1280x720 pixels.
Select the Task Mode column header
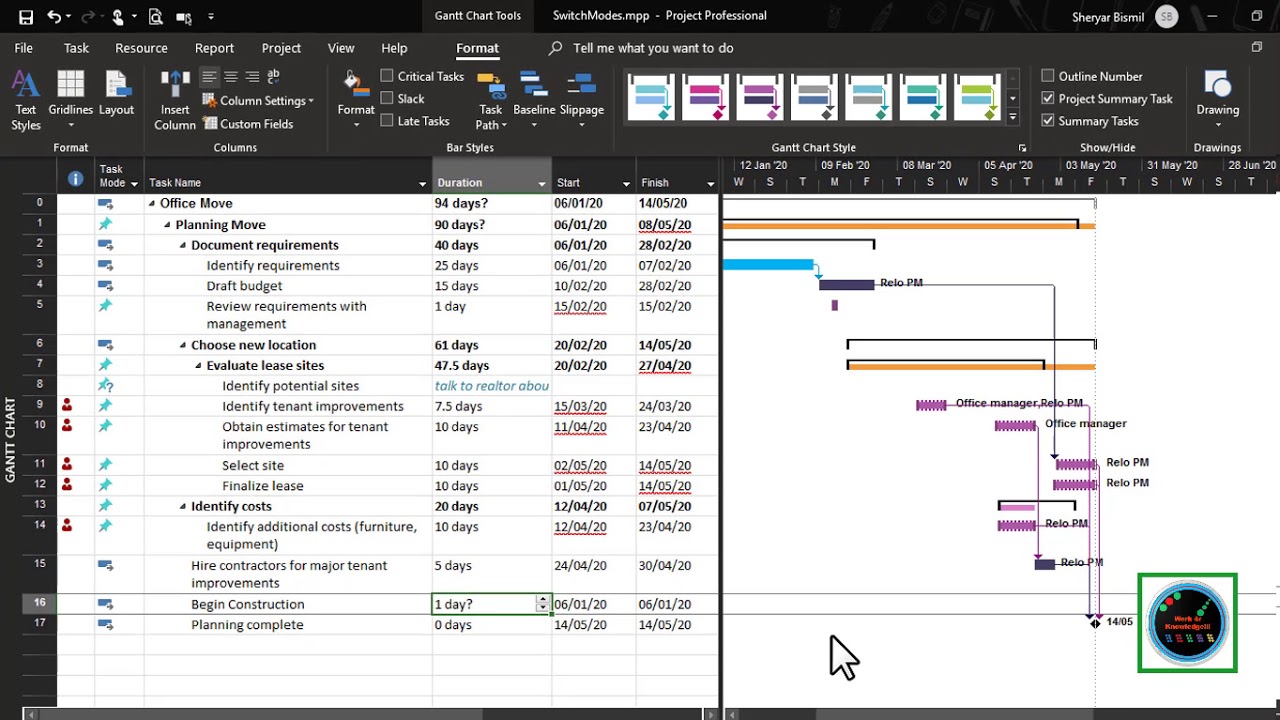coord(119,176)
